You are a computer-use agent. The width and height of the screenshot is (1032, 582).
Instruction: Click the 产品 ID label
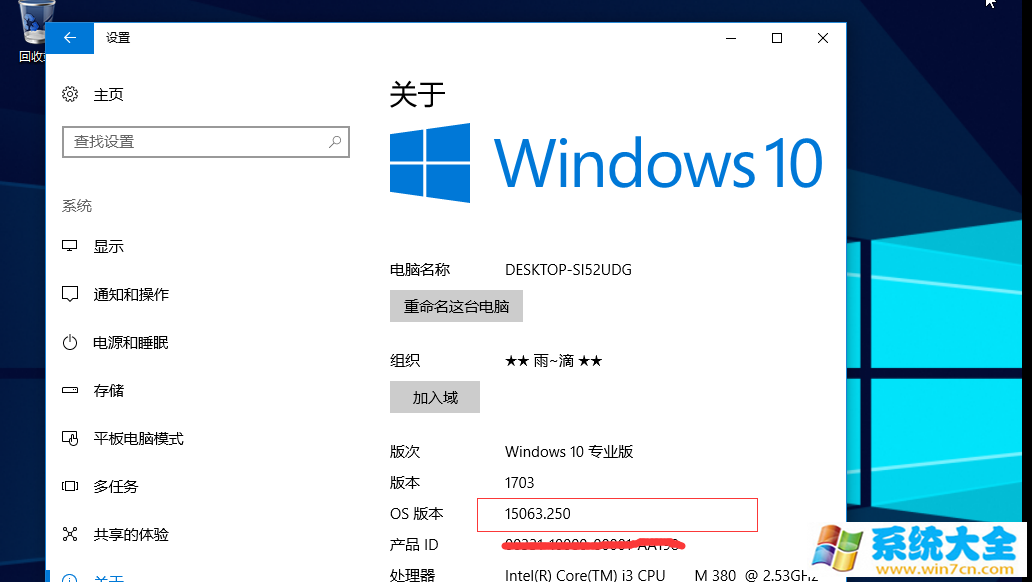pyautogui.click(x=414, y=545)
